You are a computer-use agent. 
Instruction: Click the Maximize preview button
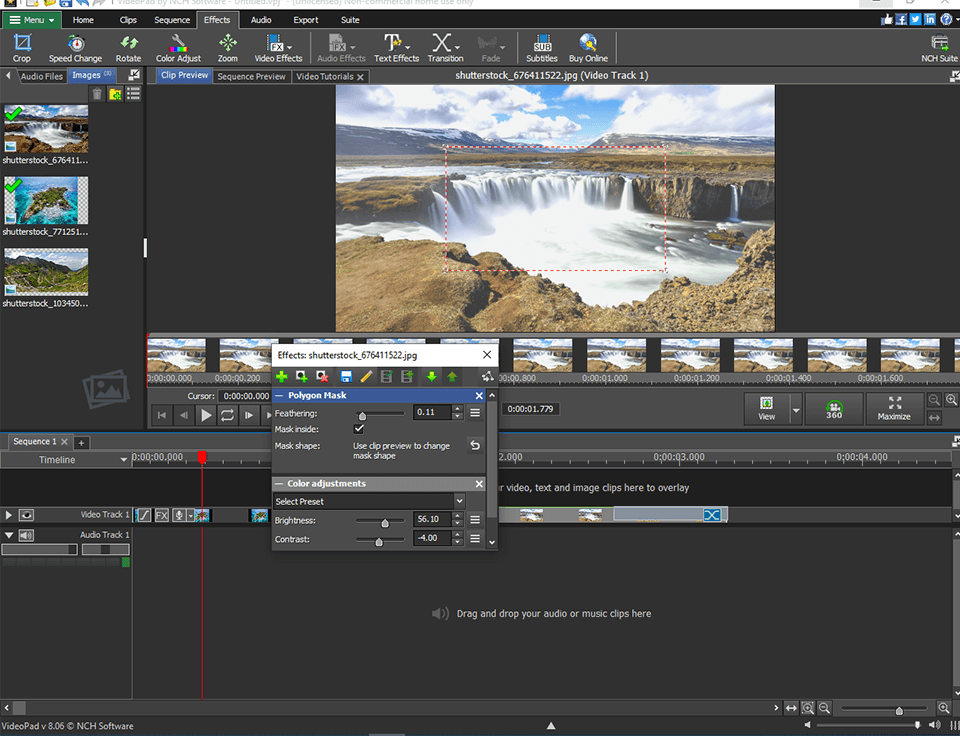pos(895,409)
